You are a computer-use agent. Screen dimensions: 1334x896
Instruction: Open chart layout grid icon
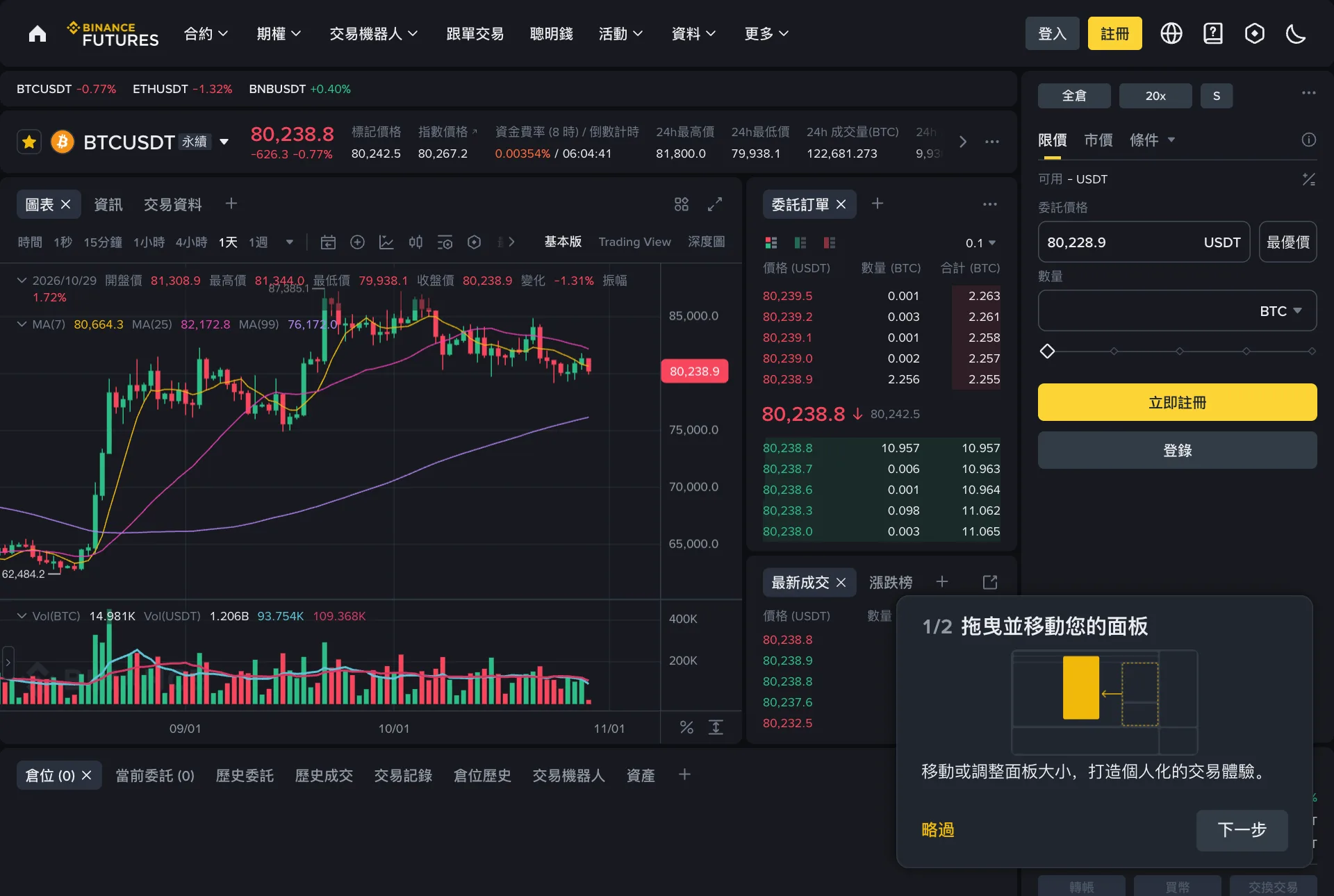coord(682,204)
